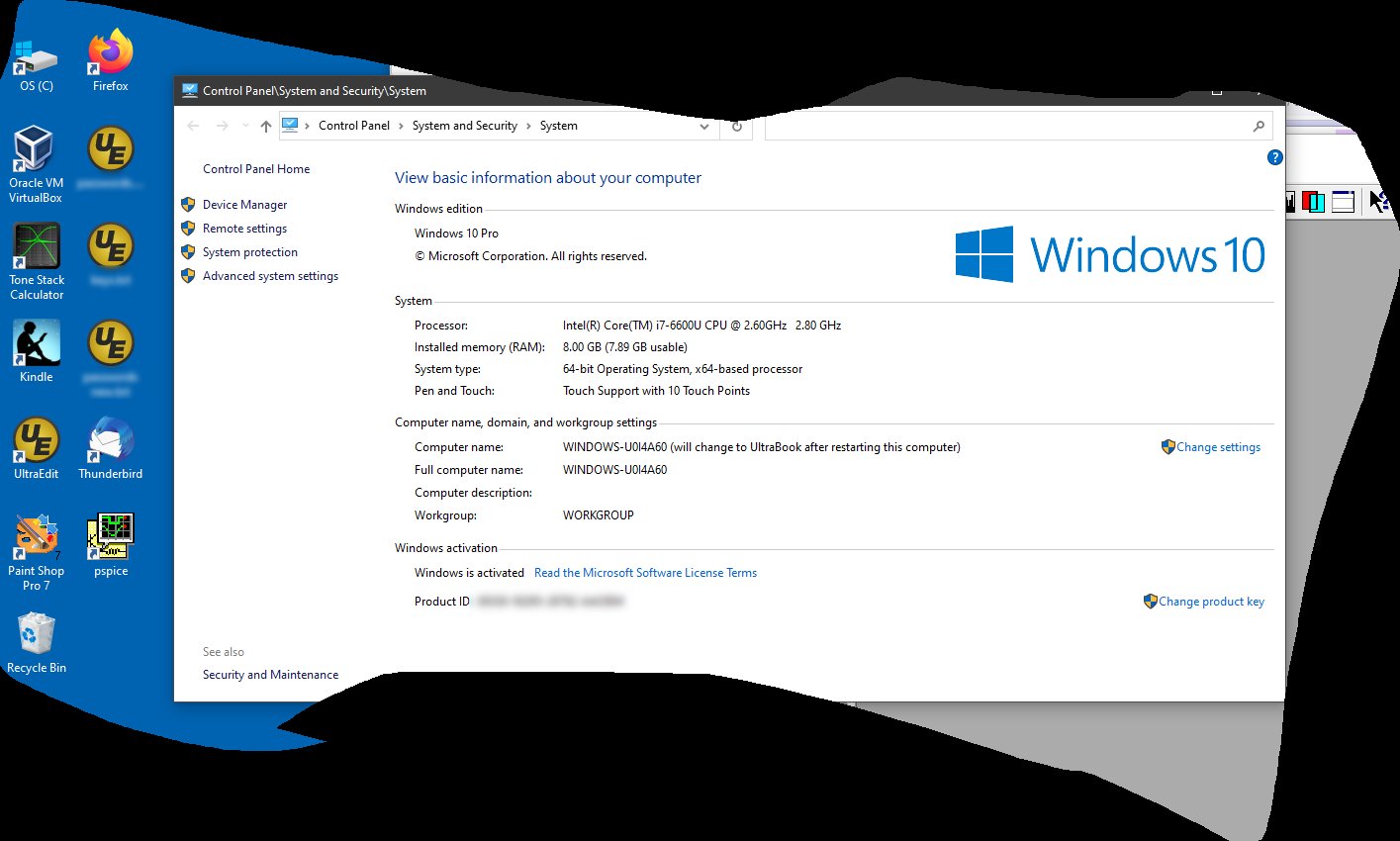Click the '8.00 GB (7.89 GB usable)' value
The width and height of the screenshot is (1400, 841).
[x=625, y=347]
